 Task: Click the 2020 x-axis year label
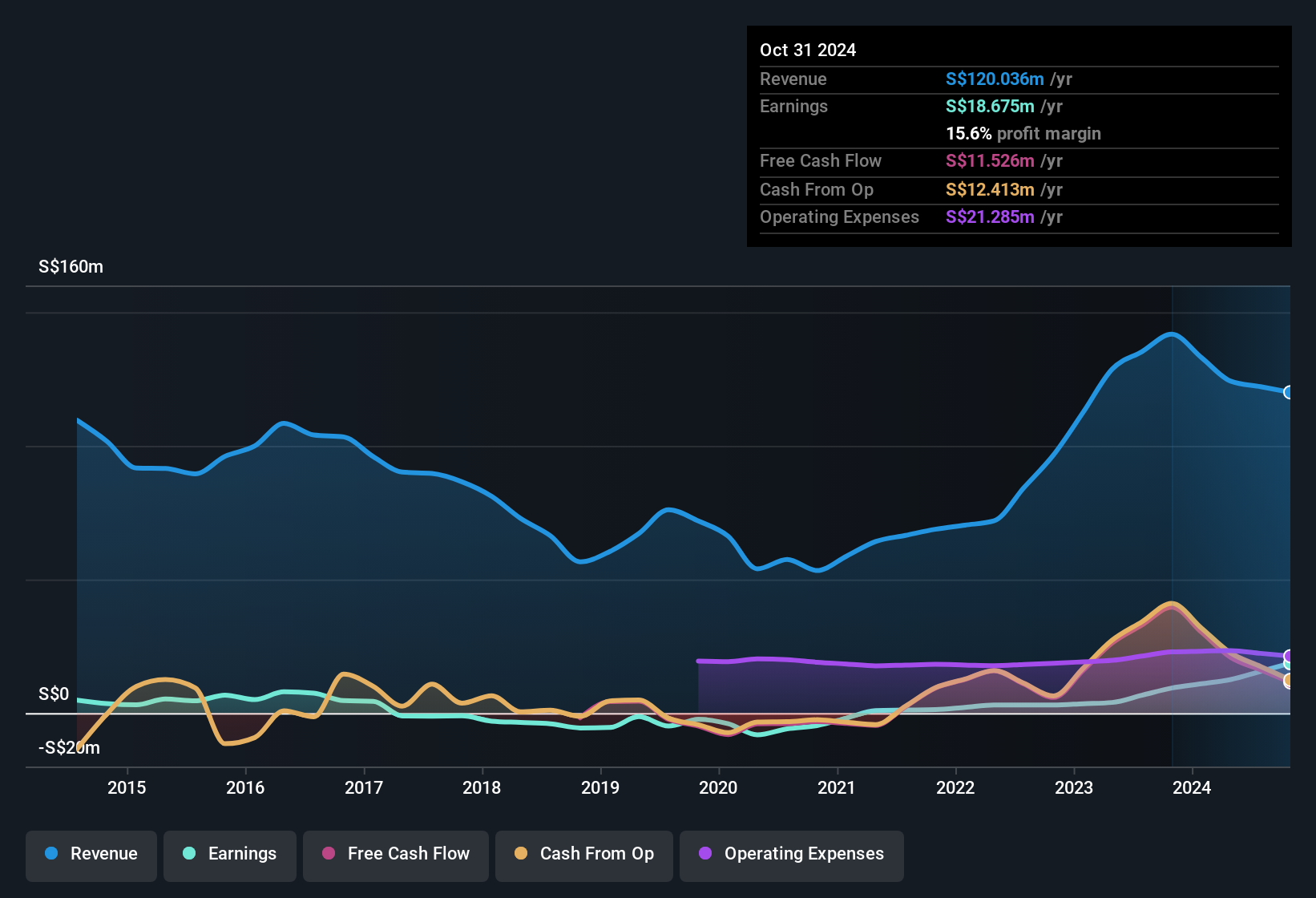(x=718, y=787)
